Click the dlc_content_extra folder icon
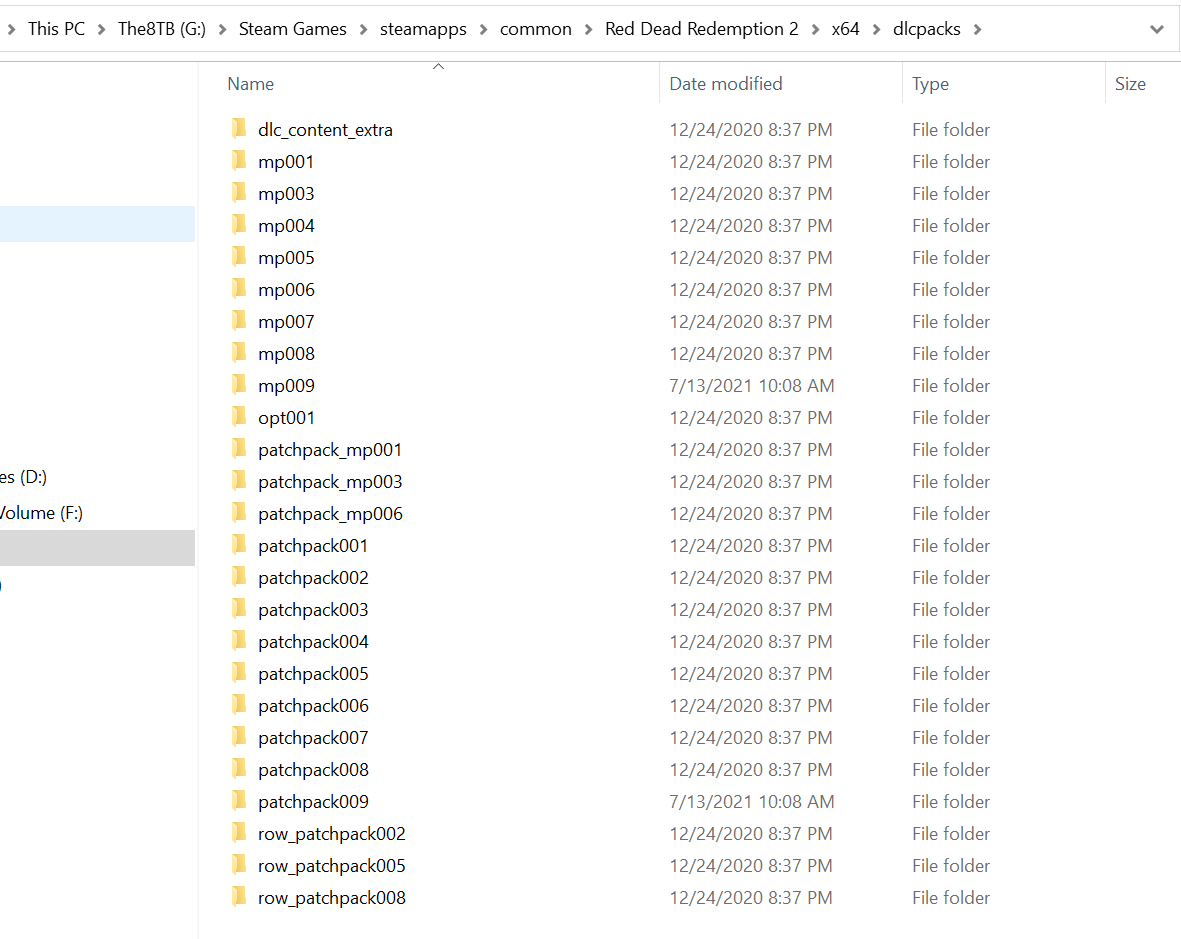1181x939 pixels. 239,129
